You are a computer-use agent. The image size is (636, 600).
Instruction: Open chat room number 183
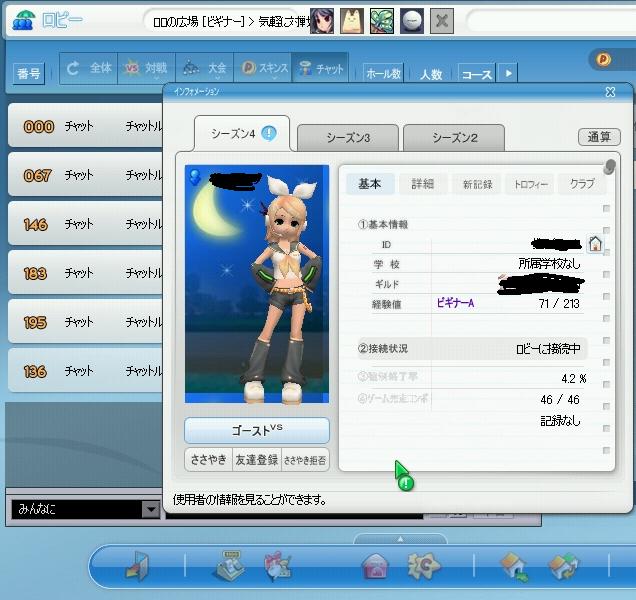[x=85, y=273]
